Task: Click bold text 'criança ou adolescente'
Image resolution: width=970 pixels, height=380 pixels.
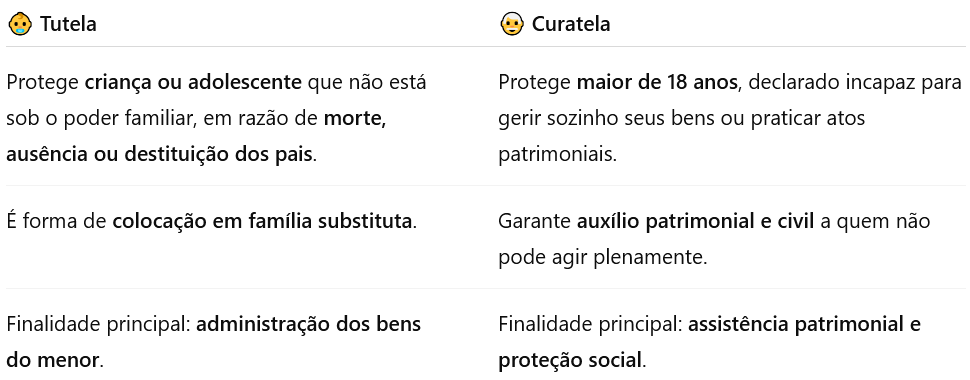Action: (193, 82)
